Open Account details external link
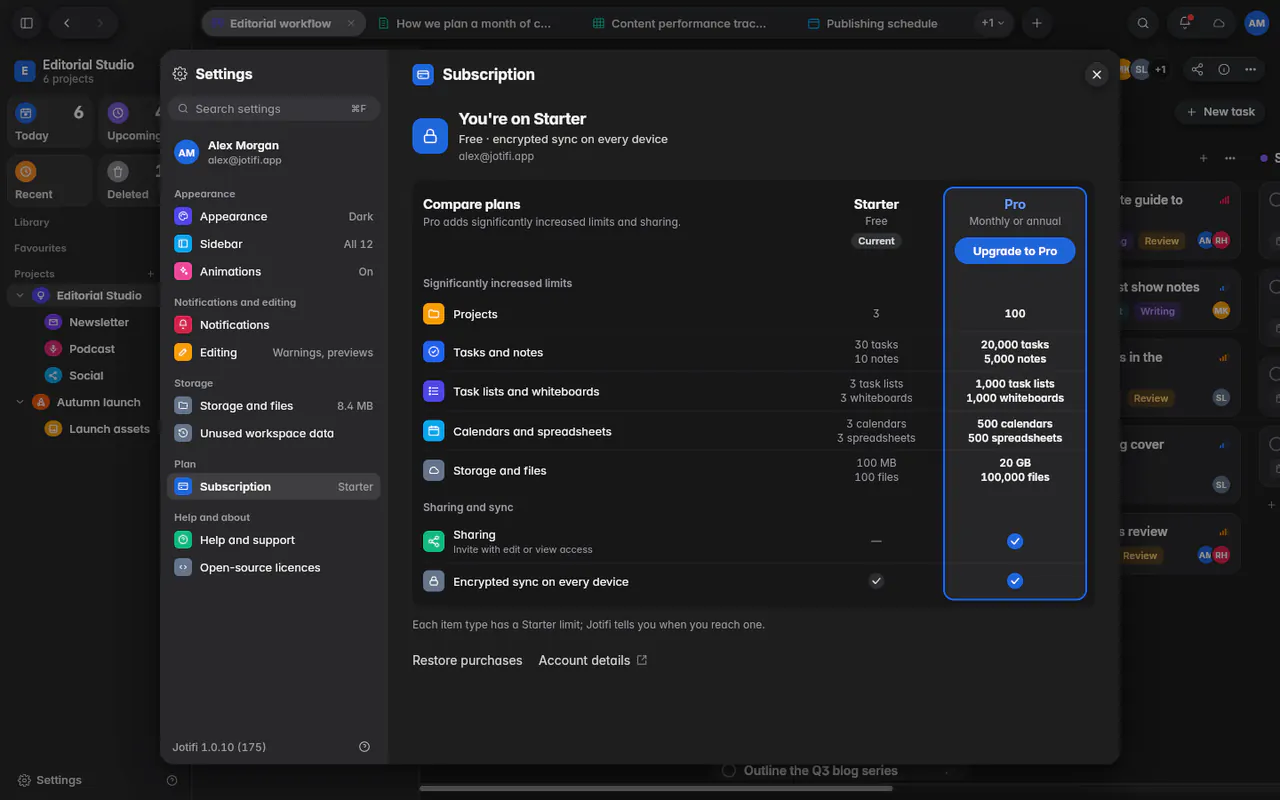The width and height of the screenshot is (1280, 800). 592,661
